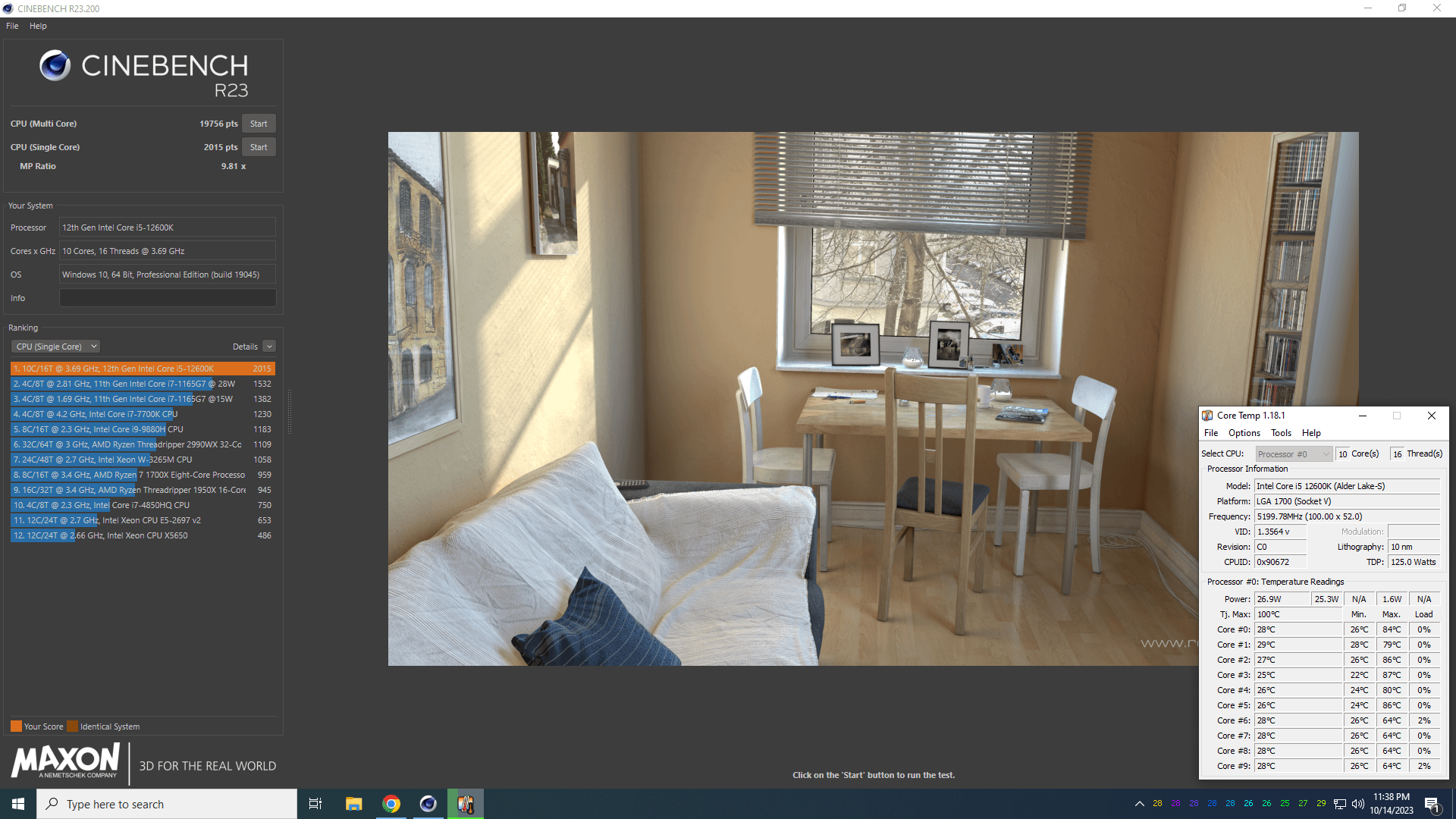1456x819 pixels.
Task: Switch to Core Temp via the taskbar icon
Action: point(466,804)
